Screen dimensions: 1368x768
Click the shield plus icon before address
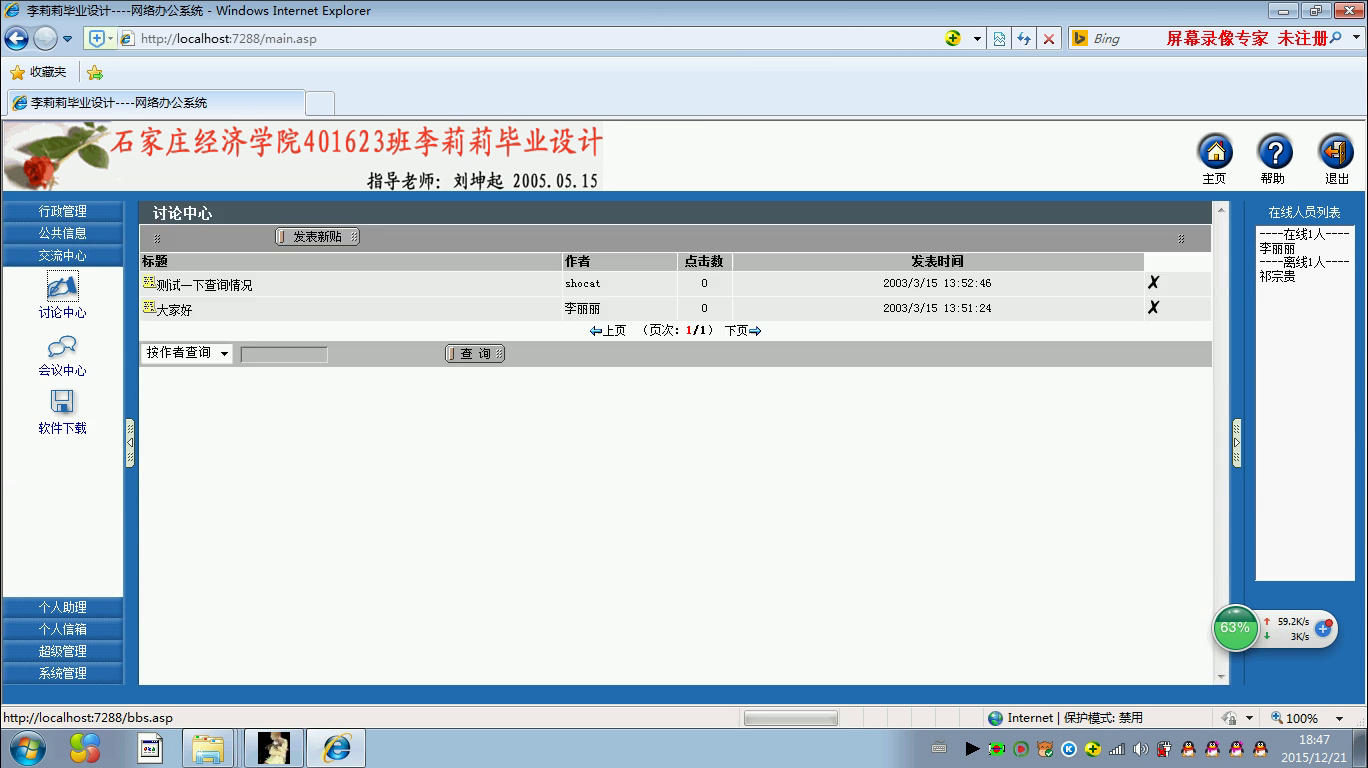(x=97, y=39)
